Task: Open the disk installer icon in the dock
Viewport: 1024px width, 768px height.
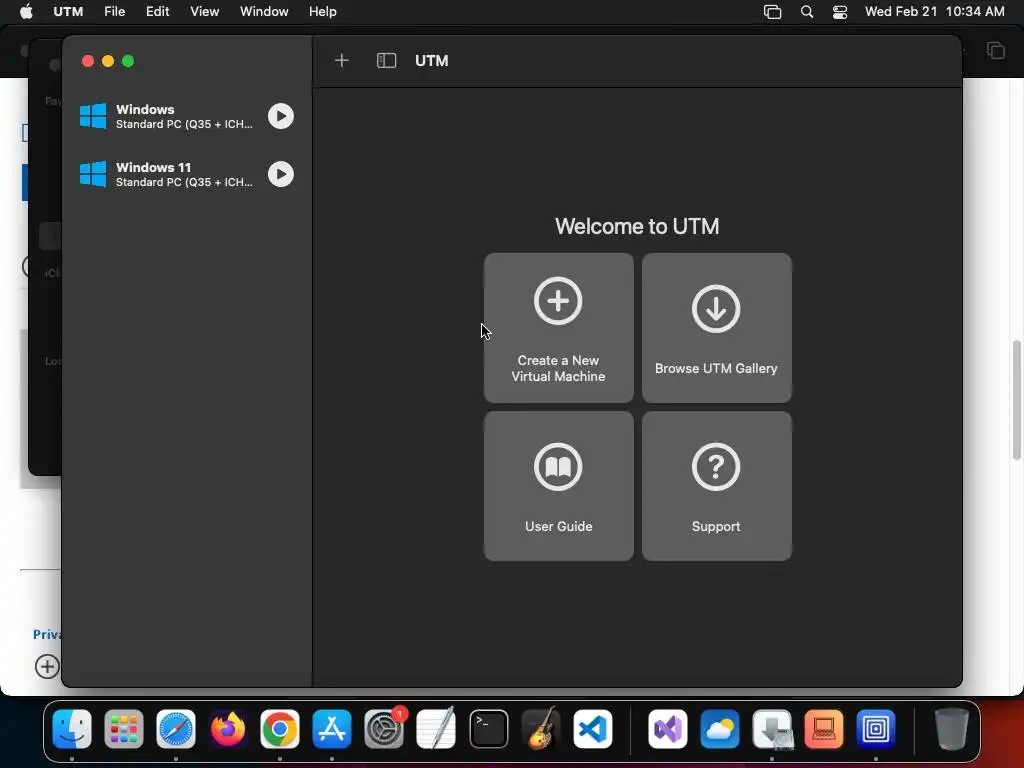Action: [x=772, y=729]
